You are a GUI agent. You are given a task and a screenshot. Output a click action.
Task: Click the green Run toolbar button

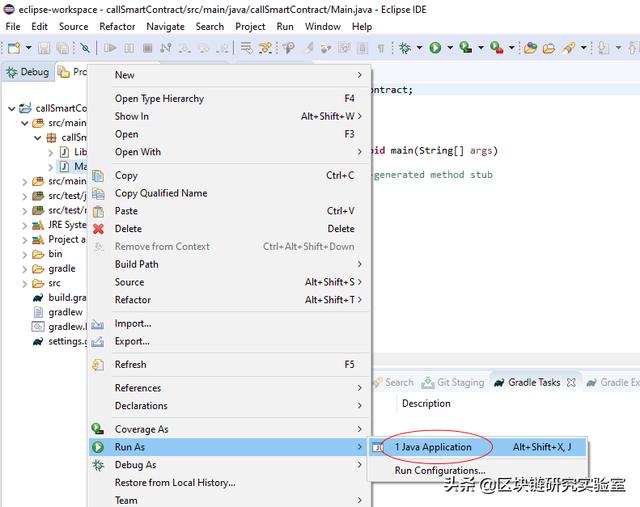pyautogui.click(x=435, y=48)
